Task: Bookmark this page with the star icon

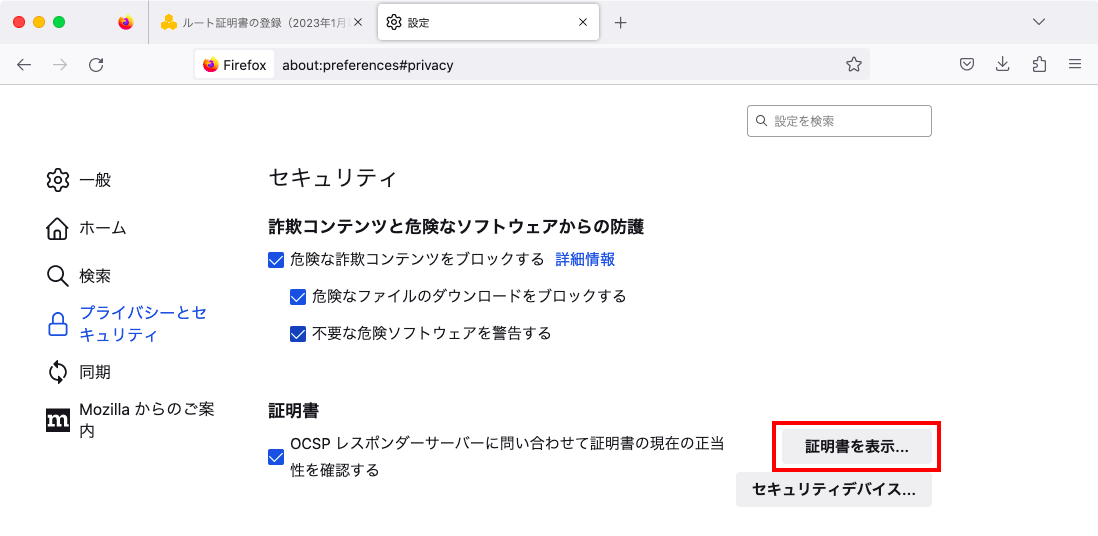Action: [x=854, y=65]
